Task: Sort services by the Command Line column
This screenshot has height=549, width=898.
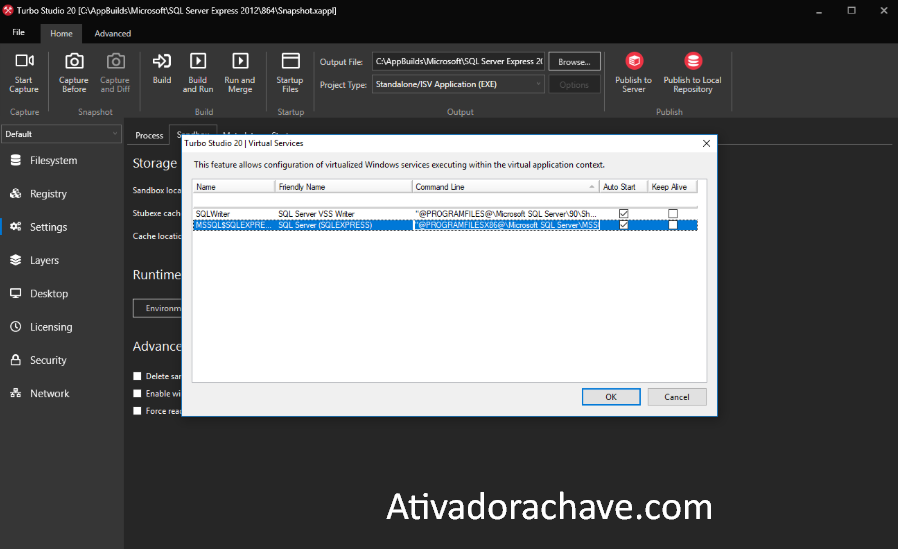Action: coord(505,187)
